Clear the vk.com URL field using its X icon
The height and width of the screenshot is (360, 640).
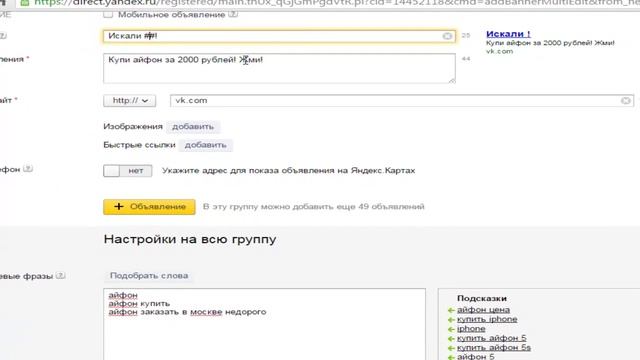point(626,100)
